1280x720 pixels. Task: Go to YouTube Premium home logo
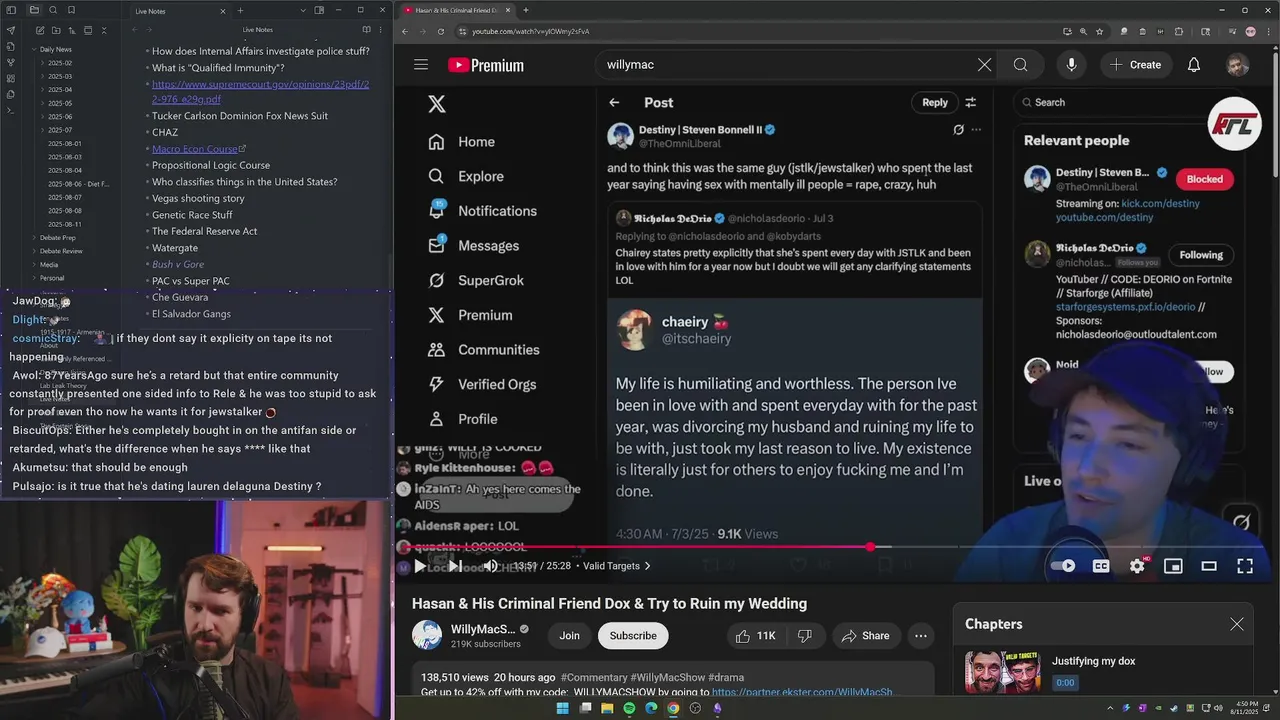pyautogui.click(x=486, y=65)
